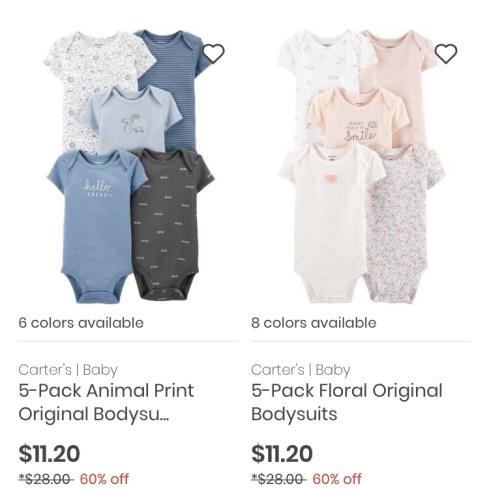The image size is (489, 500).
Task: Favorite the Floral bodysuits with heart icon
Action: [446, 53]
